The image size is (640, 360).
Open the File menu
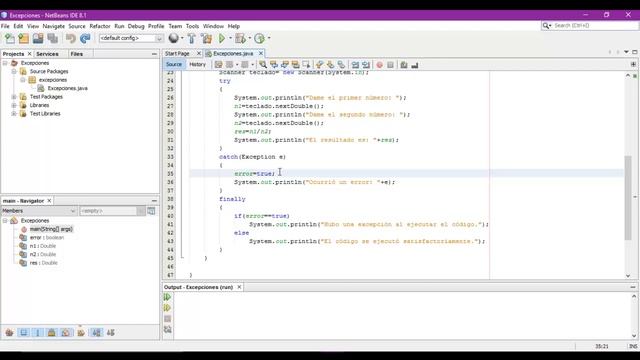(x=5, y=26)
